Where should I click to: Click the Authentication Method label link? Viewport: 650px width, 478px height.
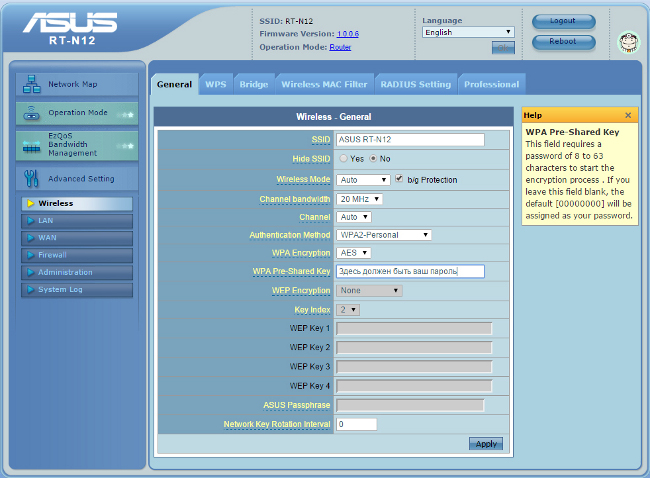click(290, 235)
